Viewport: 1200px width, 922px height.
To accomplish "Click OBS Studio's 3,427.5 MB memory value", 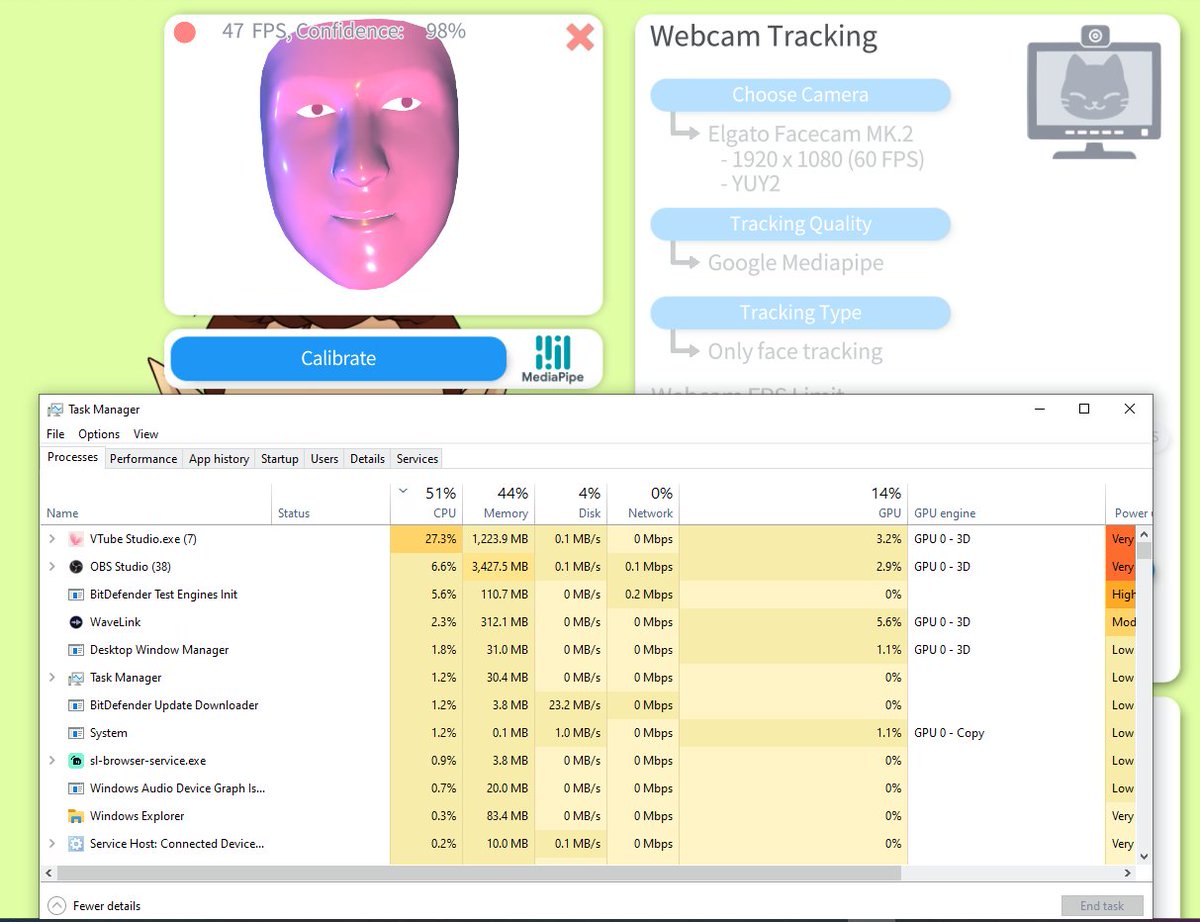I will coord(499,567).
